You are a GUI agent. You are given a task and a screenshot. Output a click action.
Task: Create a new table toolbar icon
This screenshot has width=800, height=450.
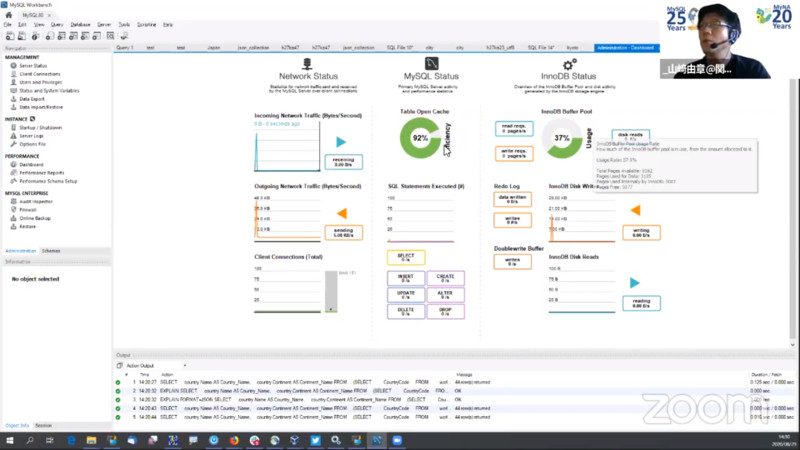pos(61,36)
